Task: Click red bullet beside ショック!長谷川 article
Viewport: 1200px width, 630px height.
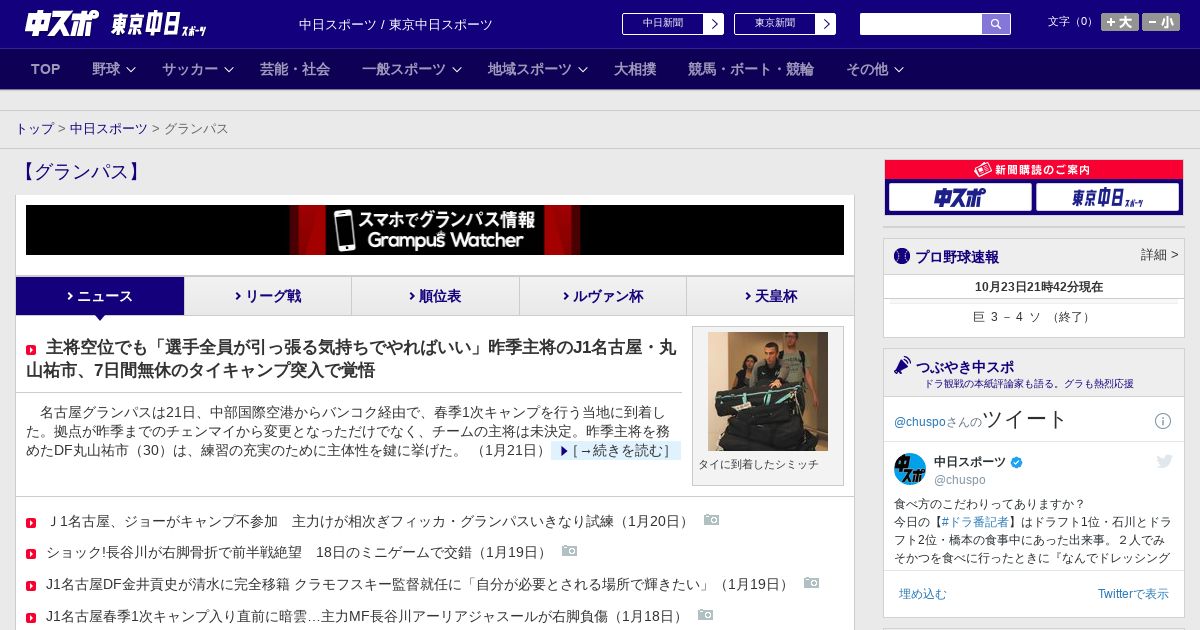Action: click(x=31, y=553)
